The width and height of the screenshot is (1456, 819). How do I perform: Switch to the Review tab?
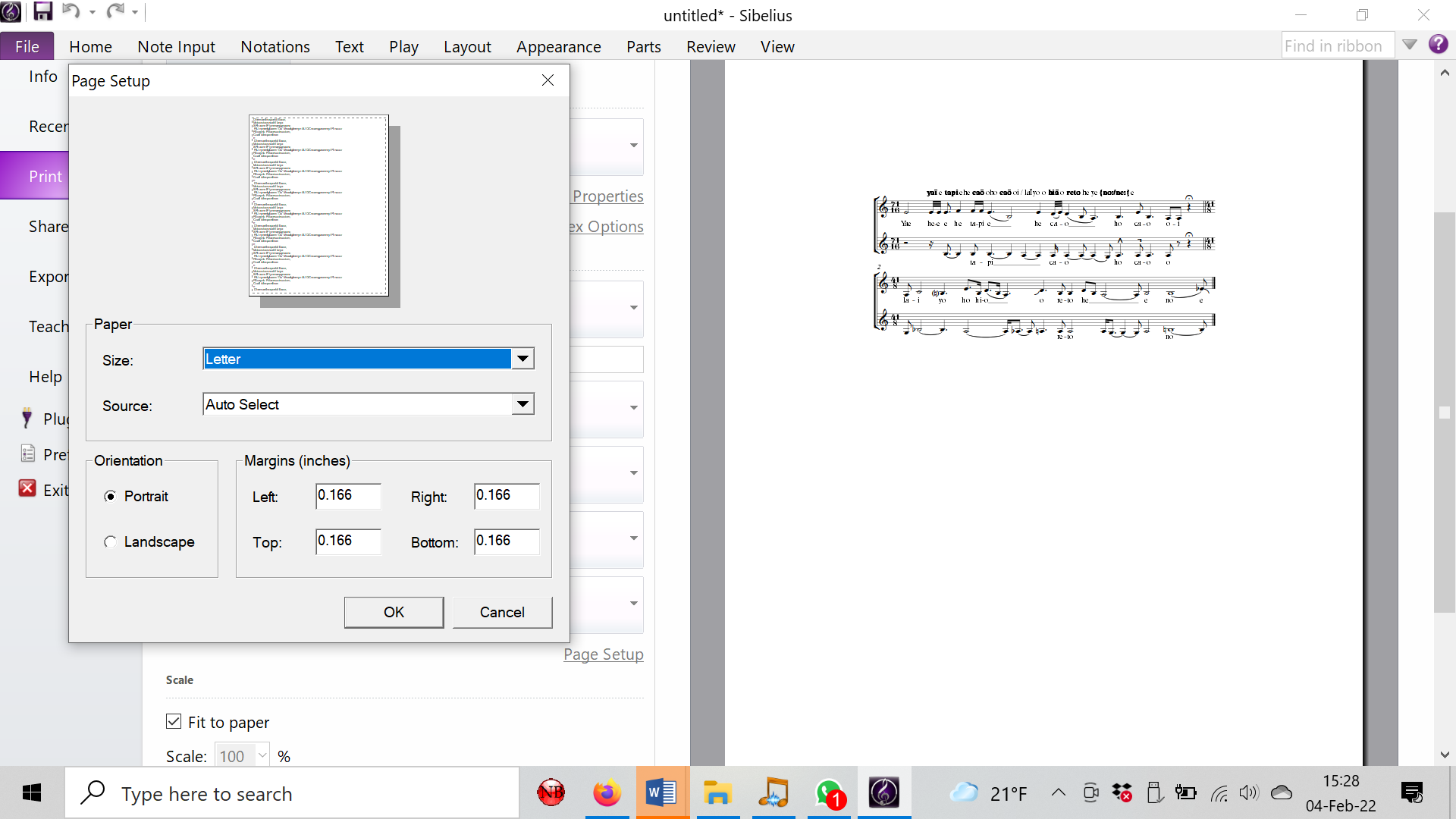pyautogui.click(x=711, y=46)
